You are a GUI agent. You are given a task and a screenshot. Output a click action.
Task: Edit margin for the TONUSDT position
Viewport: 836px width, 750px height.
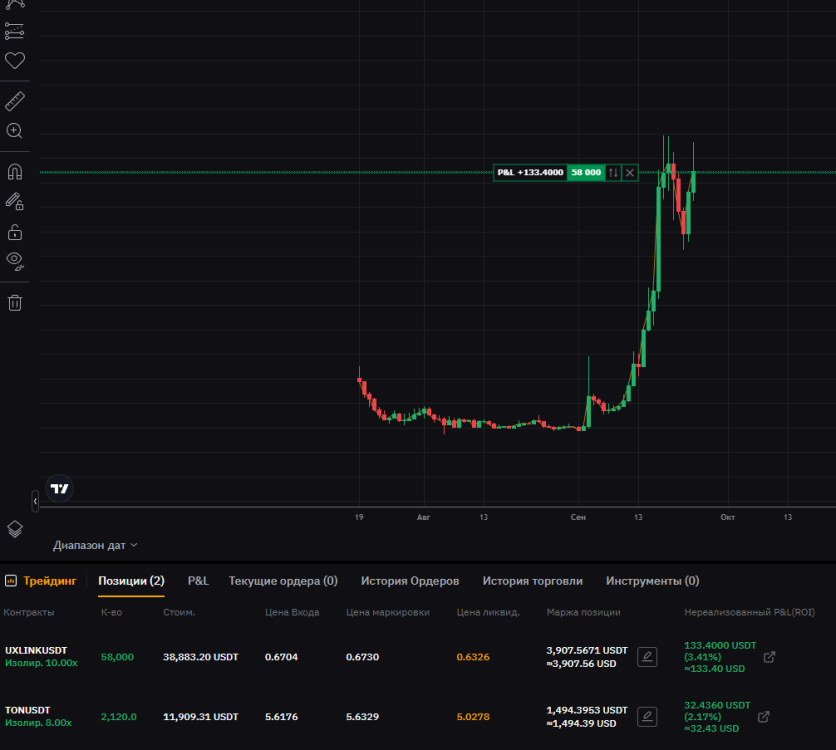[647, 716]
